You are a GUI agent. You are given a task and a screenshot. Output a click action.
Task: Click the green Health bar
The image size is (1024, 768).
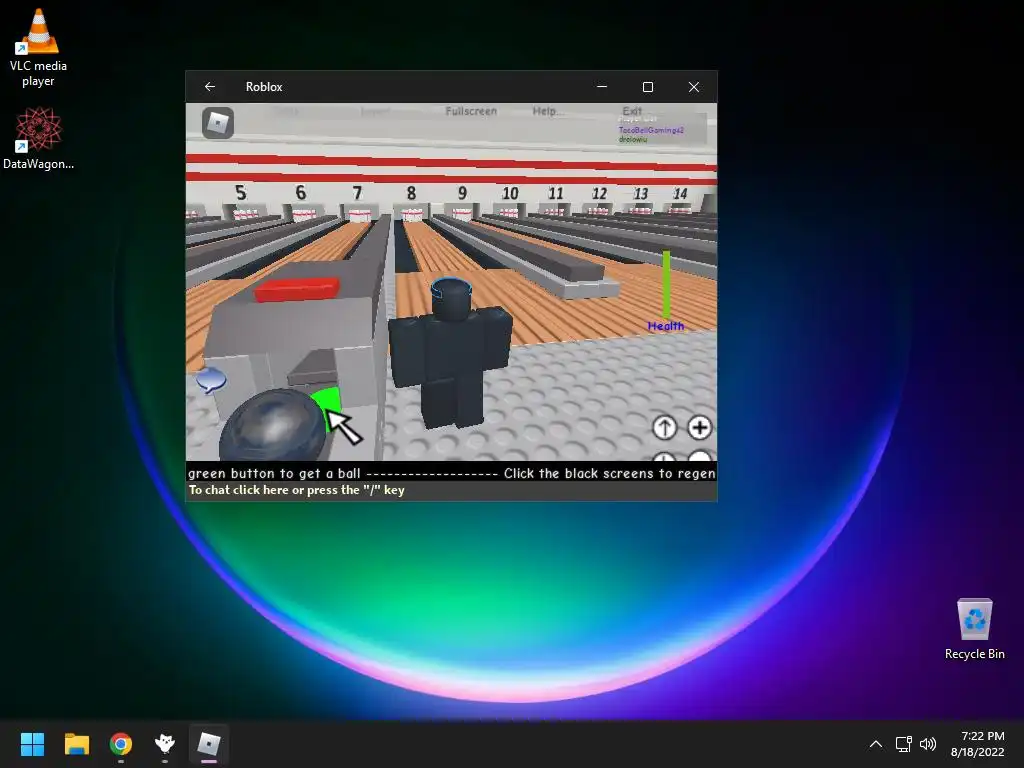(x=666, y=285)
